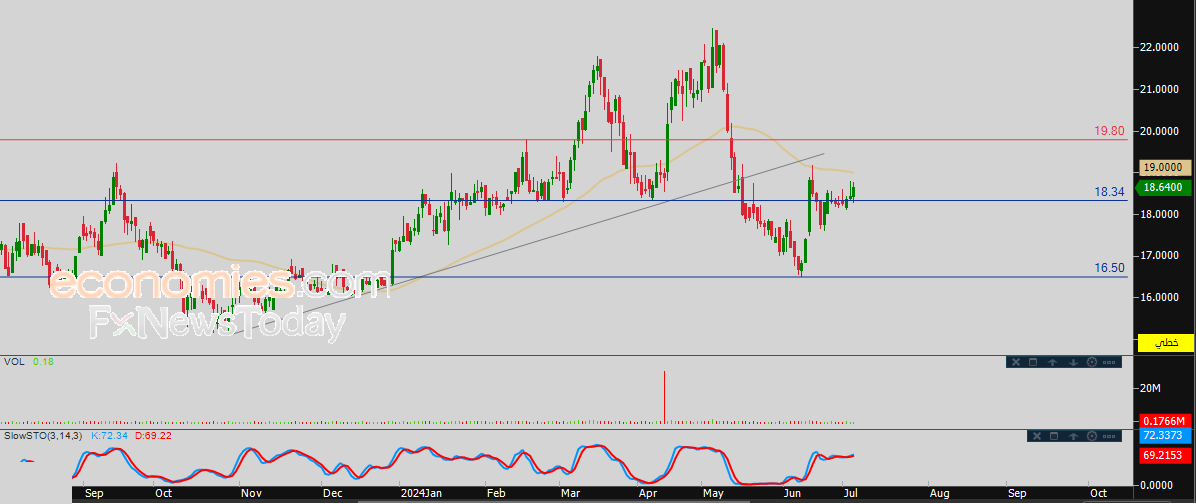Click the large red volume spike bar
The image size is (1196, 504).
pos(664,396)
